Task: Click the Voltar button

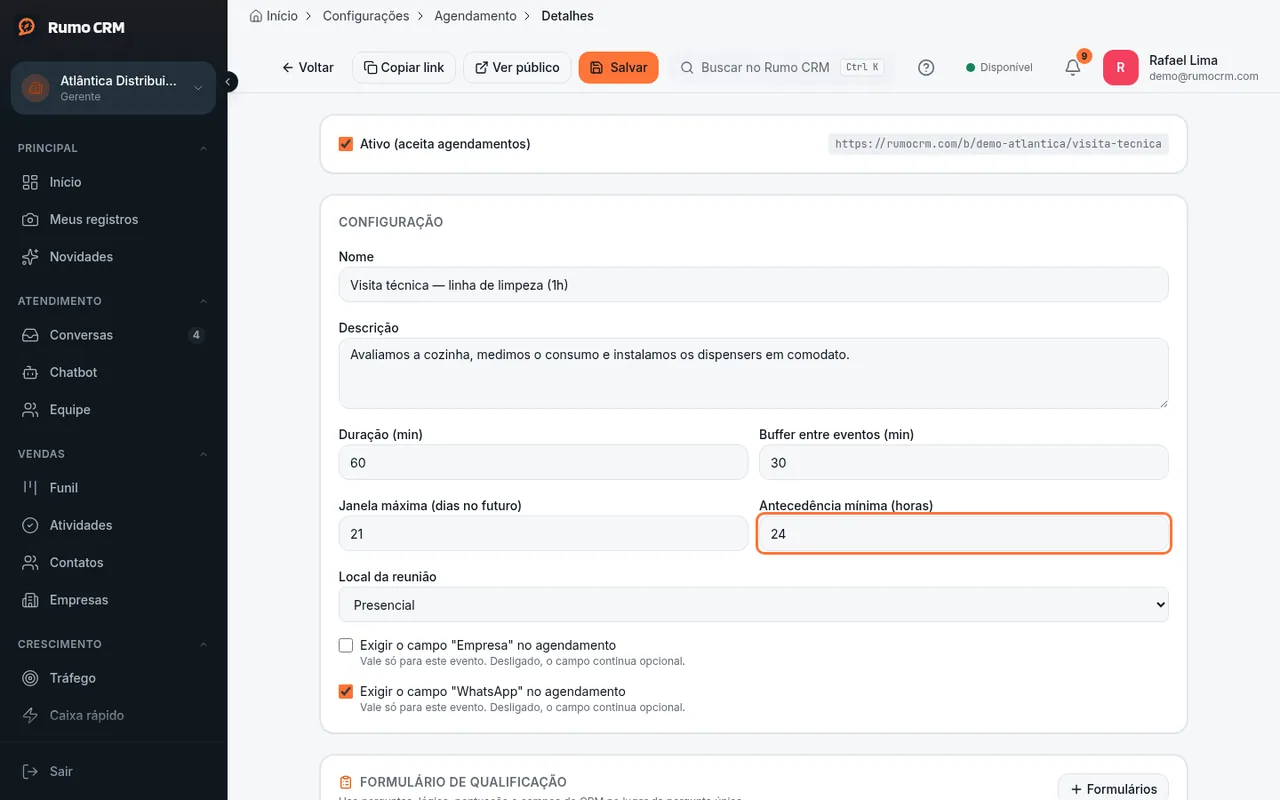Action: tap(308, 68)
